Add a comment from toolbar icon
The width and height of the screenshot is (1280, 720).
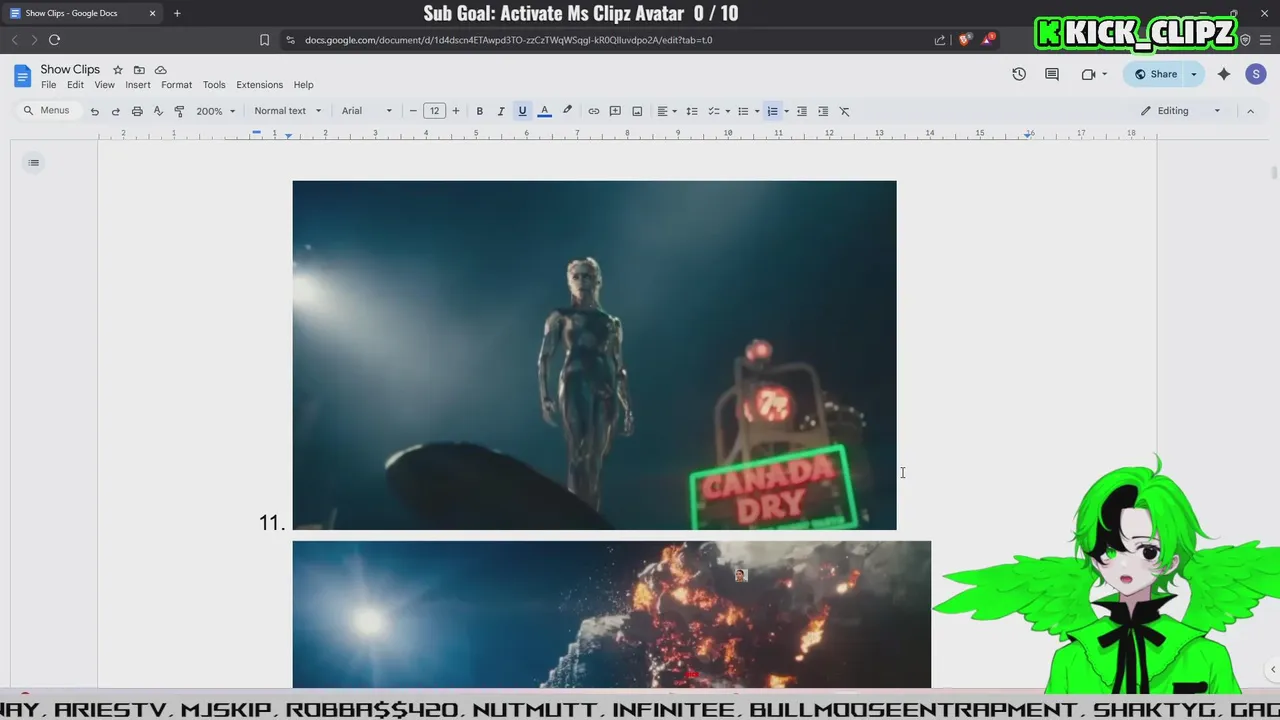tap(615, 111)
